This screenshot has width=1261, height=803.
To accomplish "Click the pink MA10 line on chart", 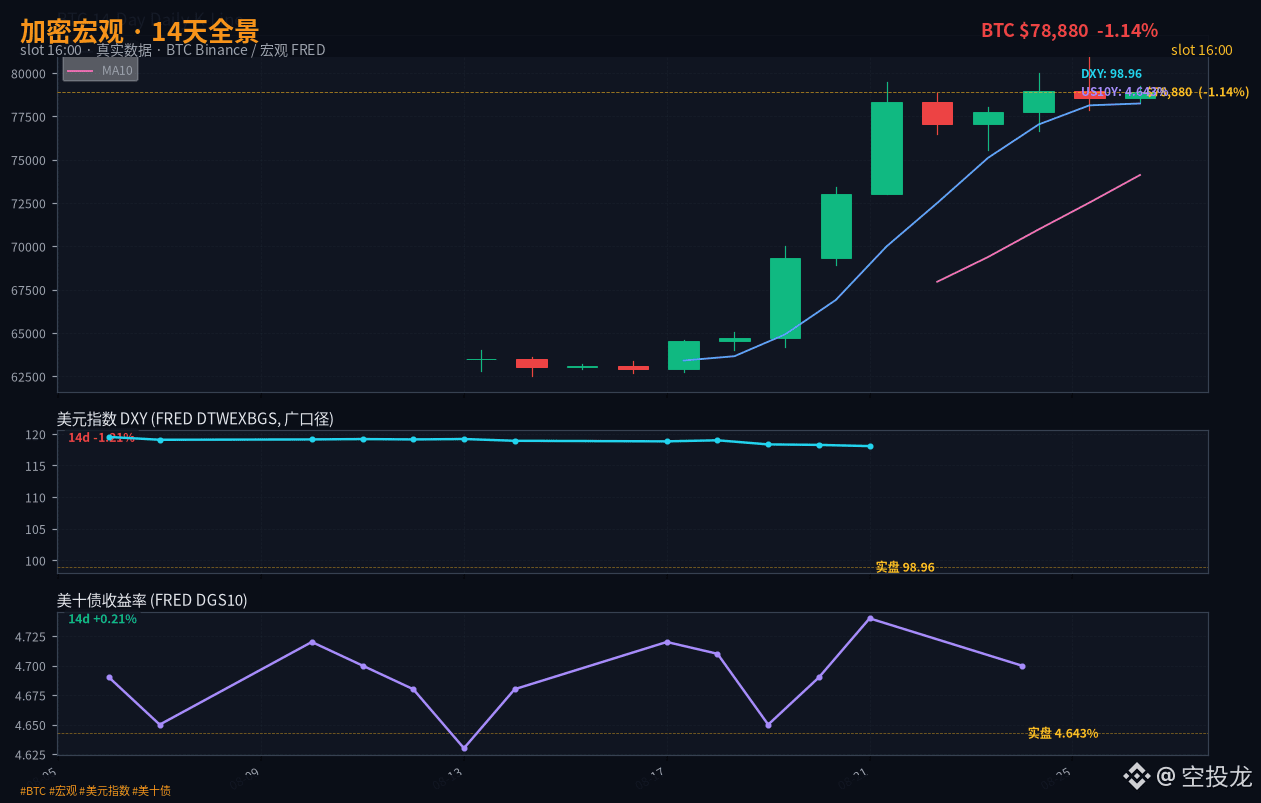I will [1038, 229].
